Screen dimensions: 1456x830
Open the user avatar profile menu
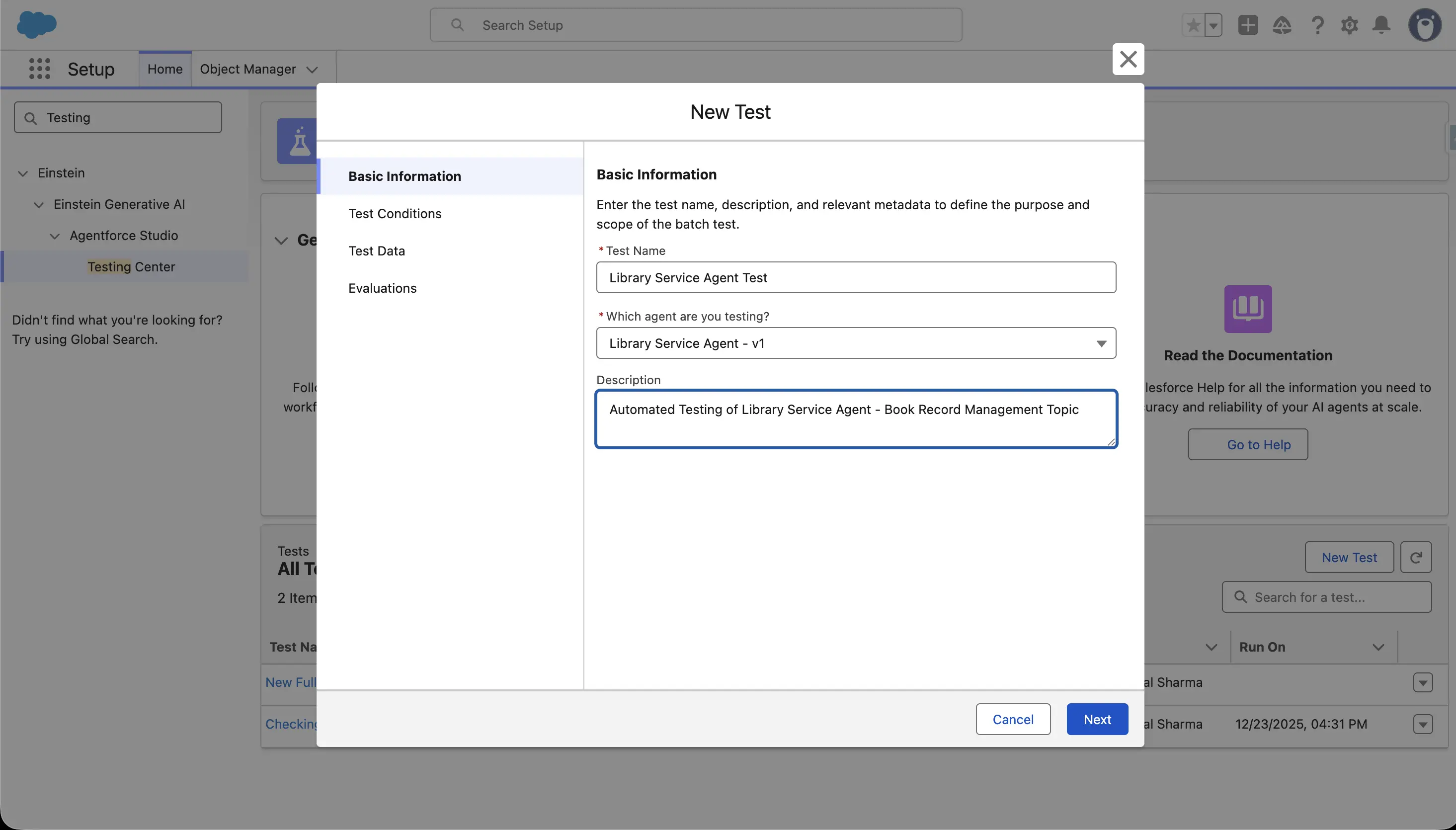click(x=1424, y=25)
